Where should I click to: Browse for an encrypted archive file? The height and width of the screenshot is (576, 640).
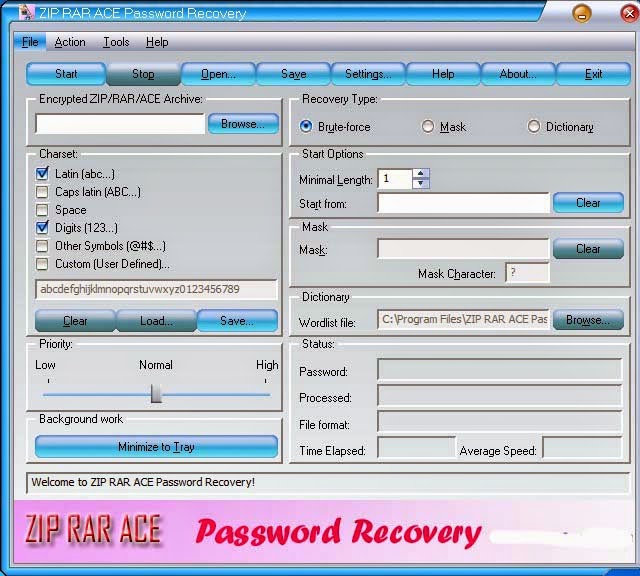243,124
